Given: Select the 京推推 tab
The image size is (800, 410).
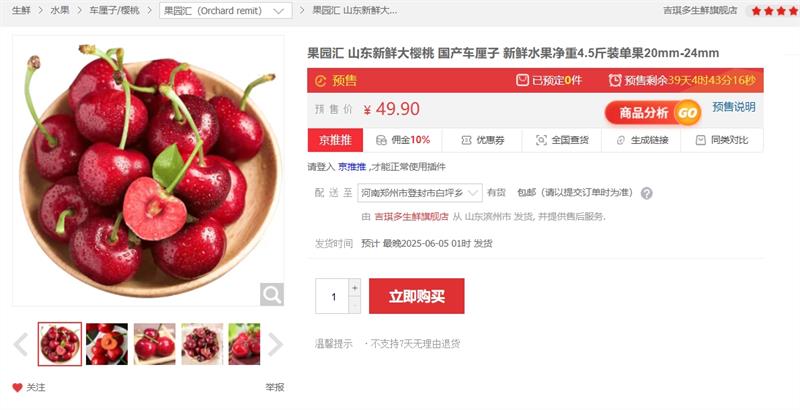Looking at the screenshot, I should pyautogui.click(x=335, y=140).
